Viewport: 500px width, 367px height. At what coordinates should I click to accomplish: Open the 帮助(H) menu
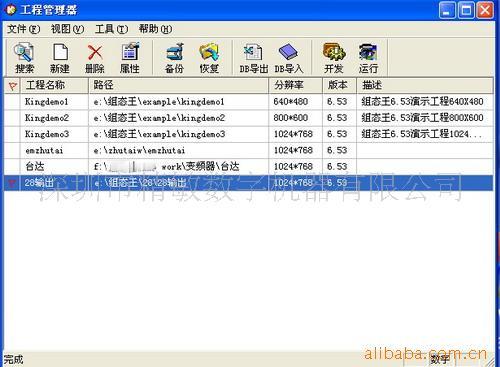tap(156, 29)
